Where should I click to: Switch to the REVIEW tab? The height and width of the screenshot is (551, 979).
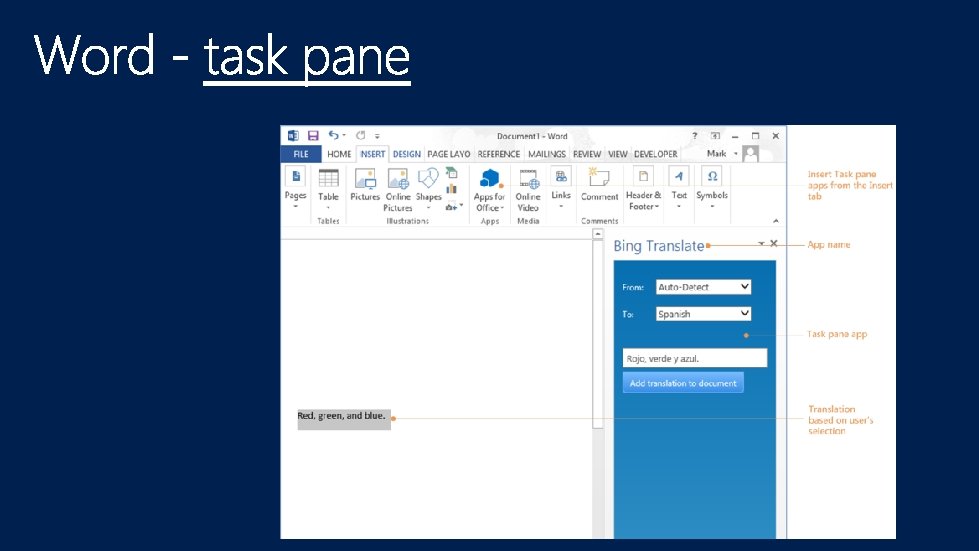click(587, 154)
